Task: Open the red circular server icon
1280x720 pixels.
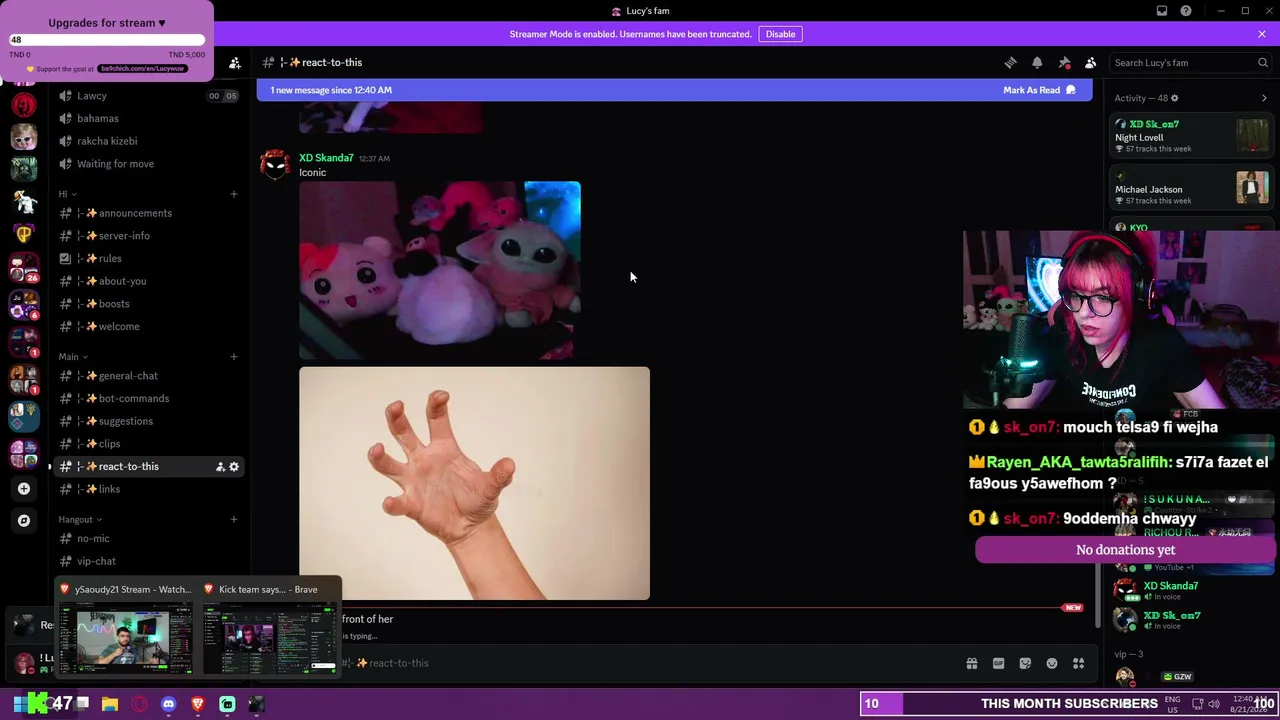Action: [x=24, y=104]
